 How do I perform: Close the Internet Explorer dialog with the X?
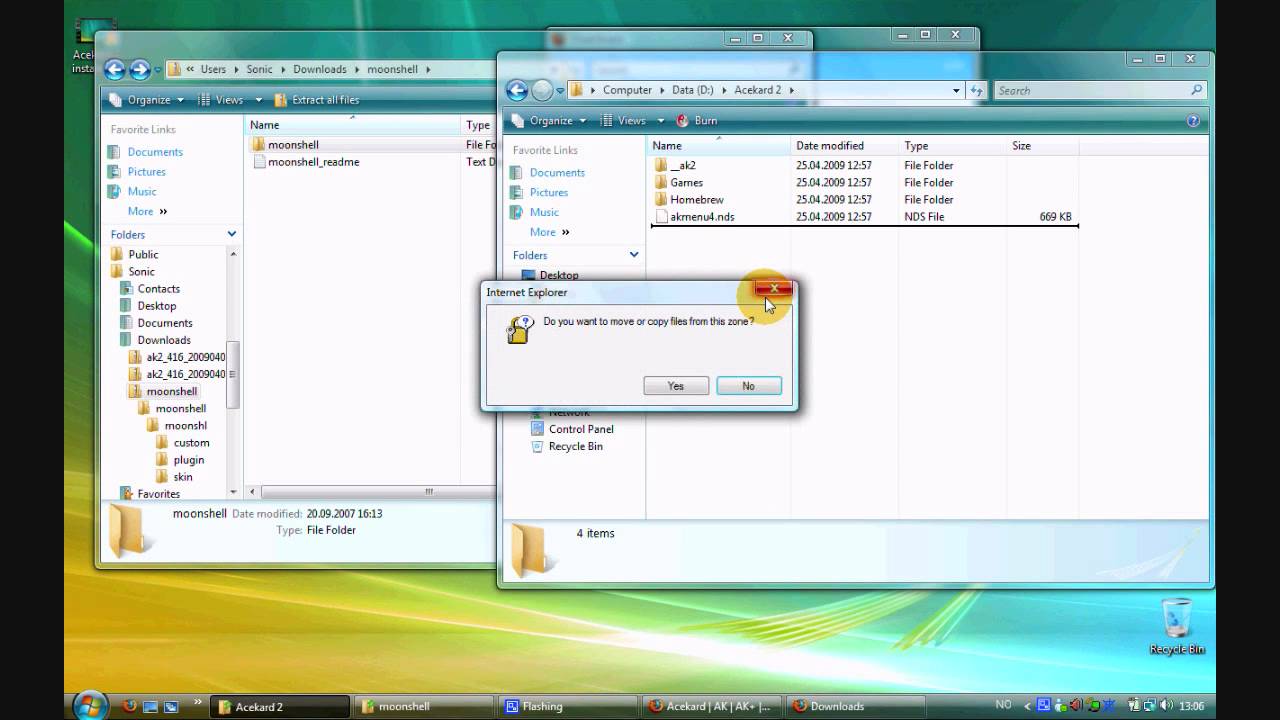point(774,289)
